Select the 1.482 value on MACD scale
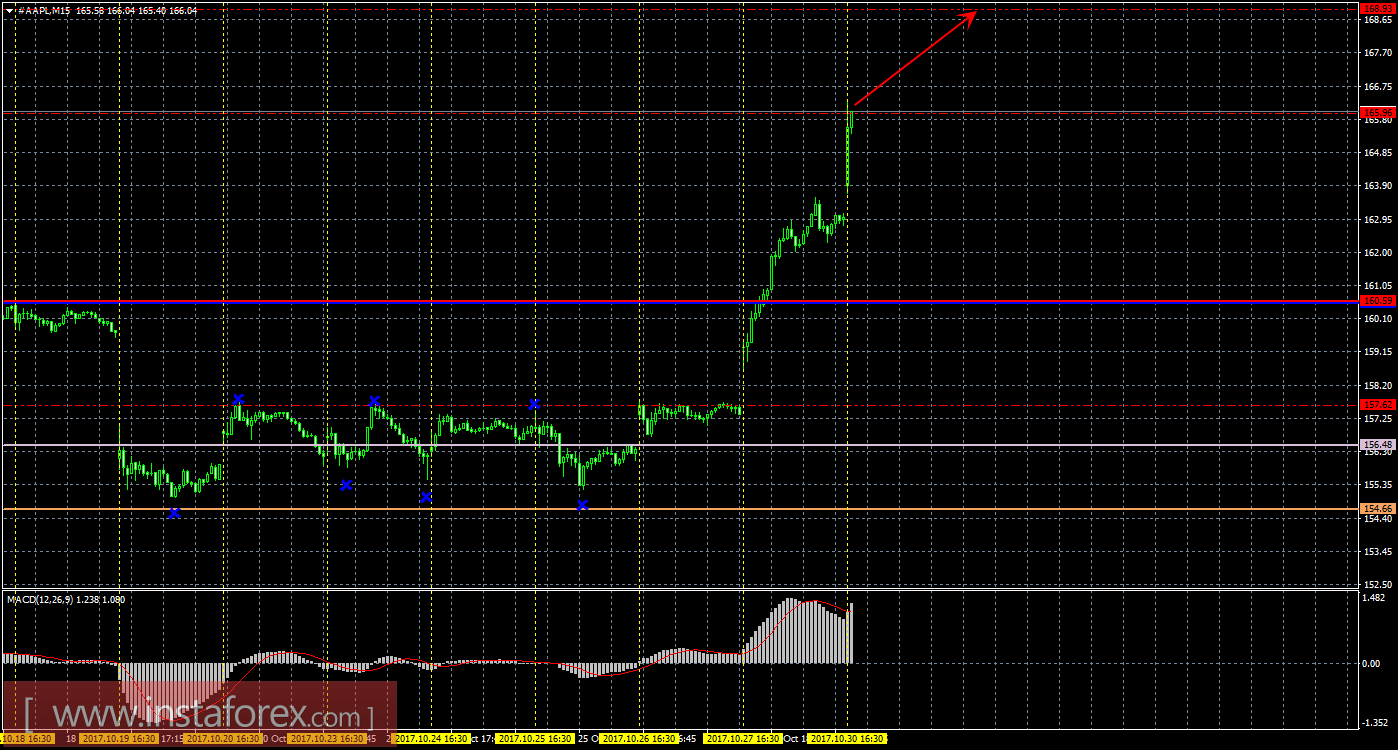Screen dimensions: 1398x750 [1376, 598]
